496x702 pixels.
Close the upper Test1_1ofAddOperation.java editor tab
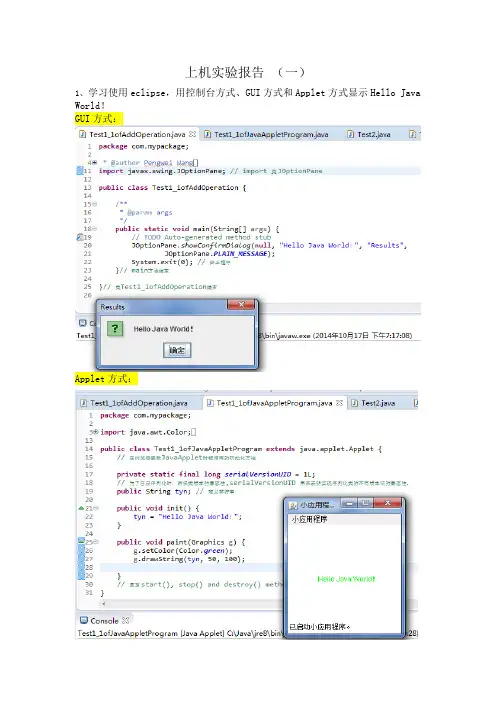[x=192, y=134]
